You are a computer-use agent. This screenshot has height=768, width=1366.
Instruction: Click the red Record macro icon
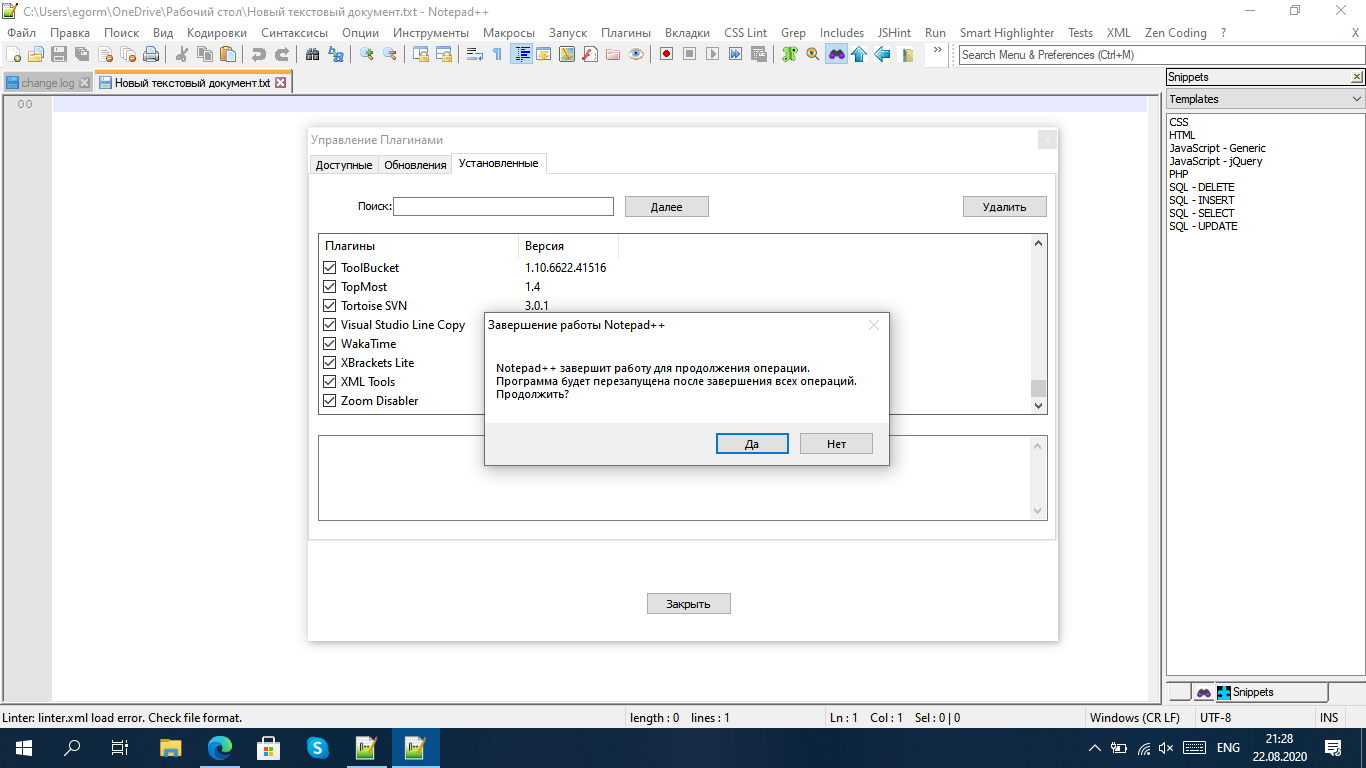coord(666,54)
